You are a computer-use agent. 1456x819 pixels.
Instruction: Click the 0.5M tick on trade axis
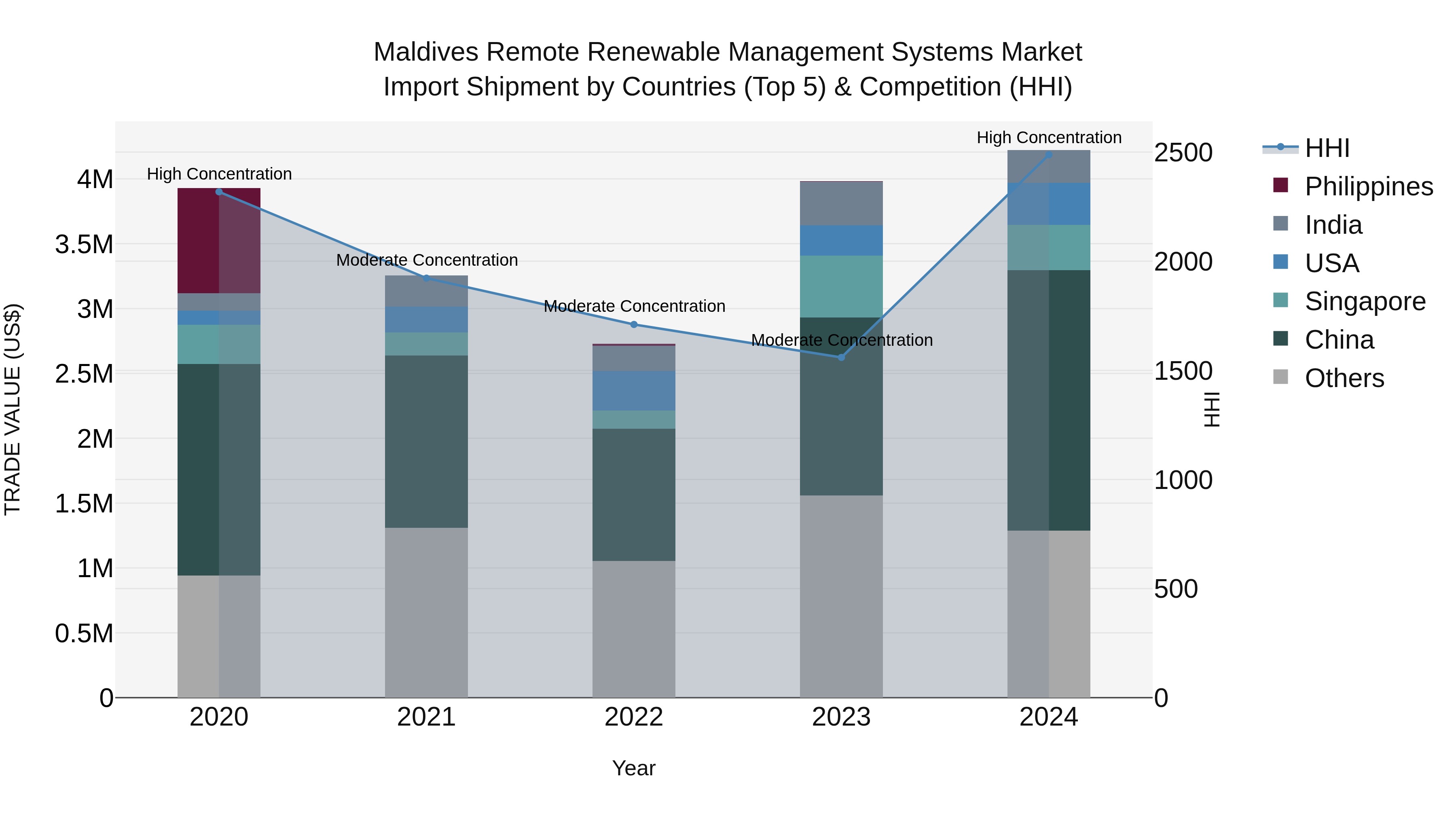pos(84,633)
